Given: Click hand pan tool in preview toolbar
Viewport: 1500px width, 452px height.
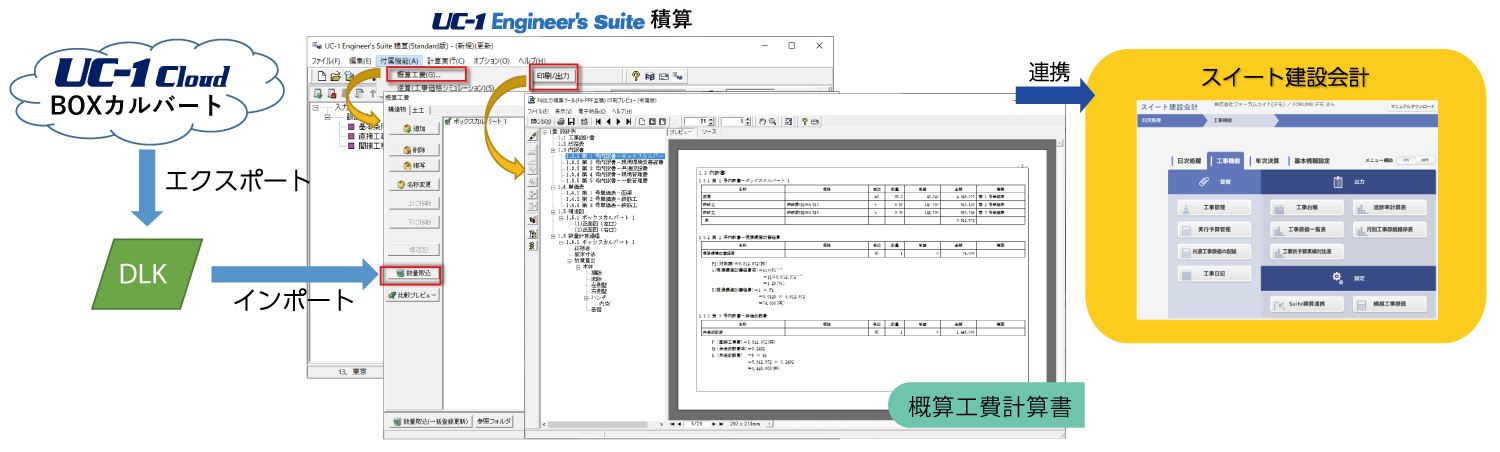Looking at the screenshot, I should coord(763,122).
